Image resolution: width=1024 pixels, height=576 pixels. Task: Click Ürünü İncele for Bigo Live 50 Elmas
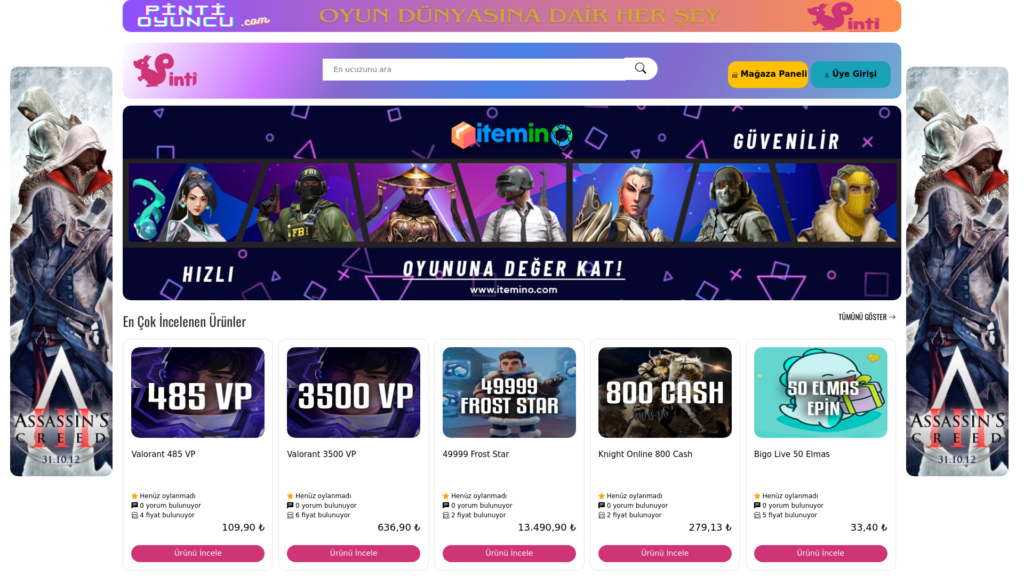(x=820, y=553)
